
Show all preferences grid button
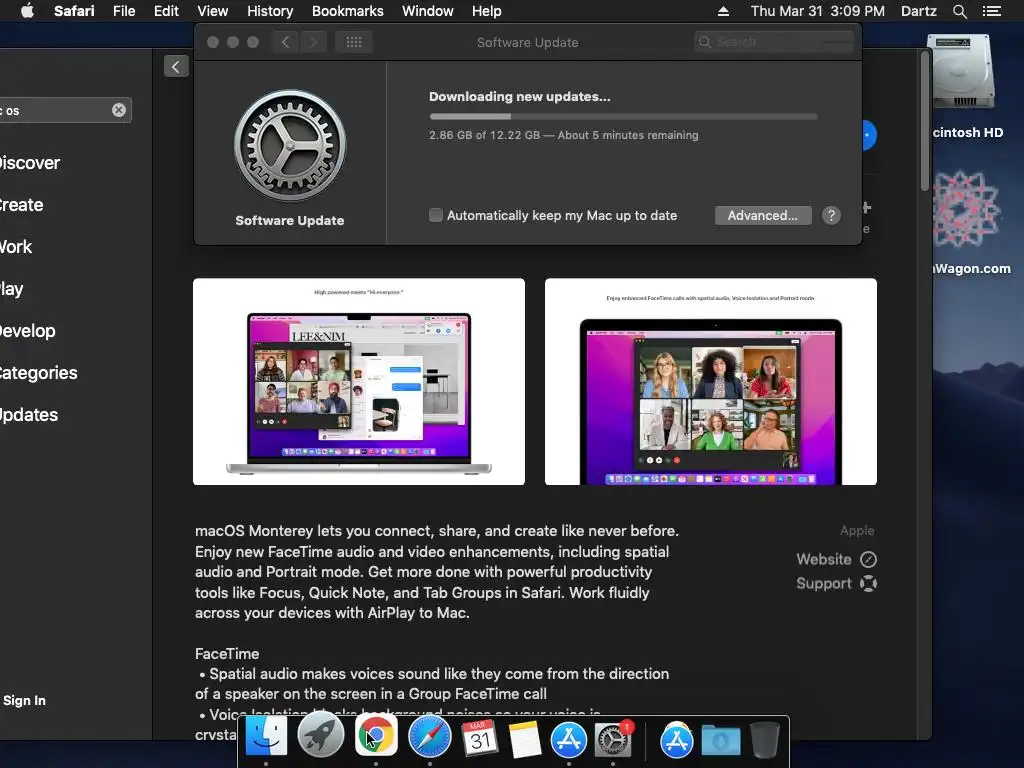click(x=354, y=42)
